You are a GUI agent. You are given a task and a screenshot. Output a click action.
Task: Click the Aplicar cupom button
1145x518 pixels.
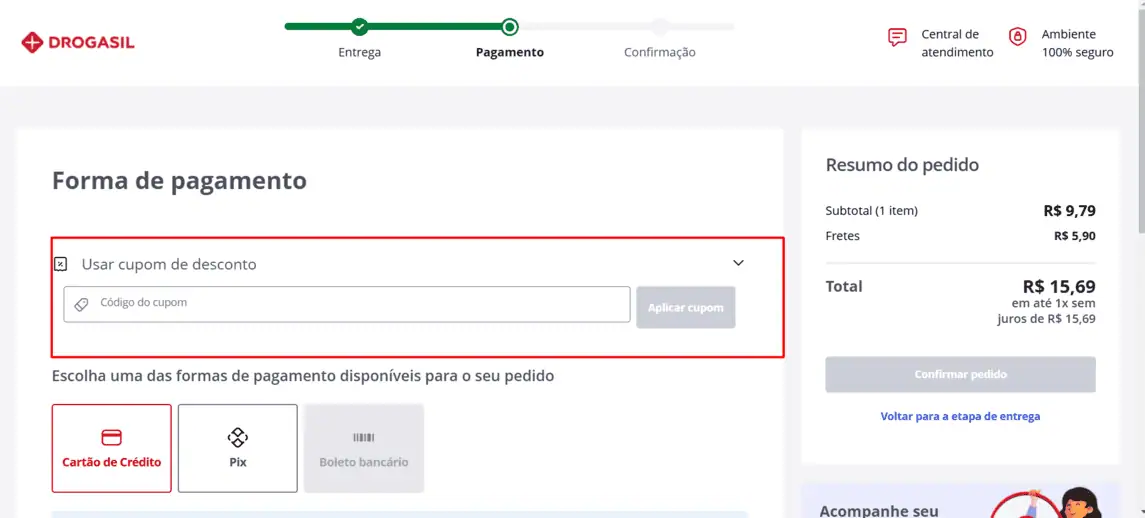pyautogui.click(x=686, y=307)
